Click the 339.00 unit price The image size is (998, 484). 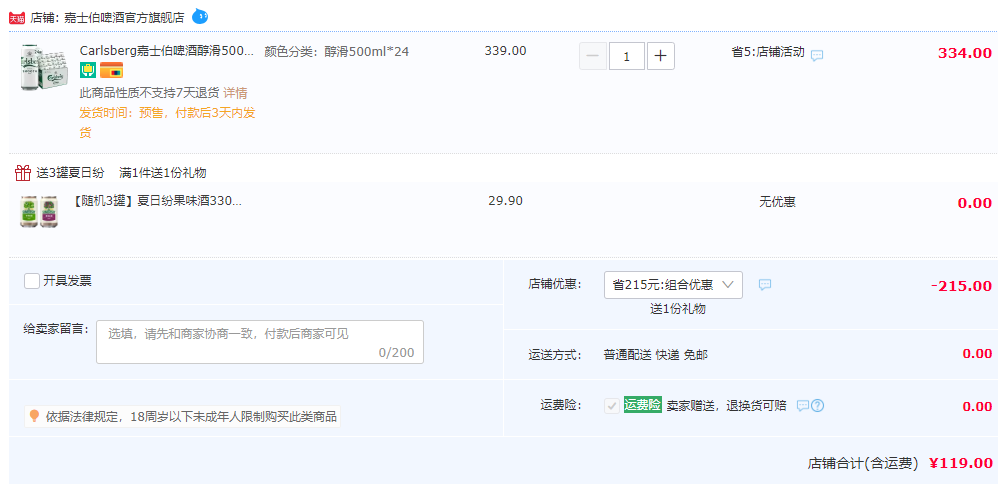[505, 51]
